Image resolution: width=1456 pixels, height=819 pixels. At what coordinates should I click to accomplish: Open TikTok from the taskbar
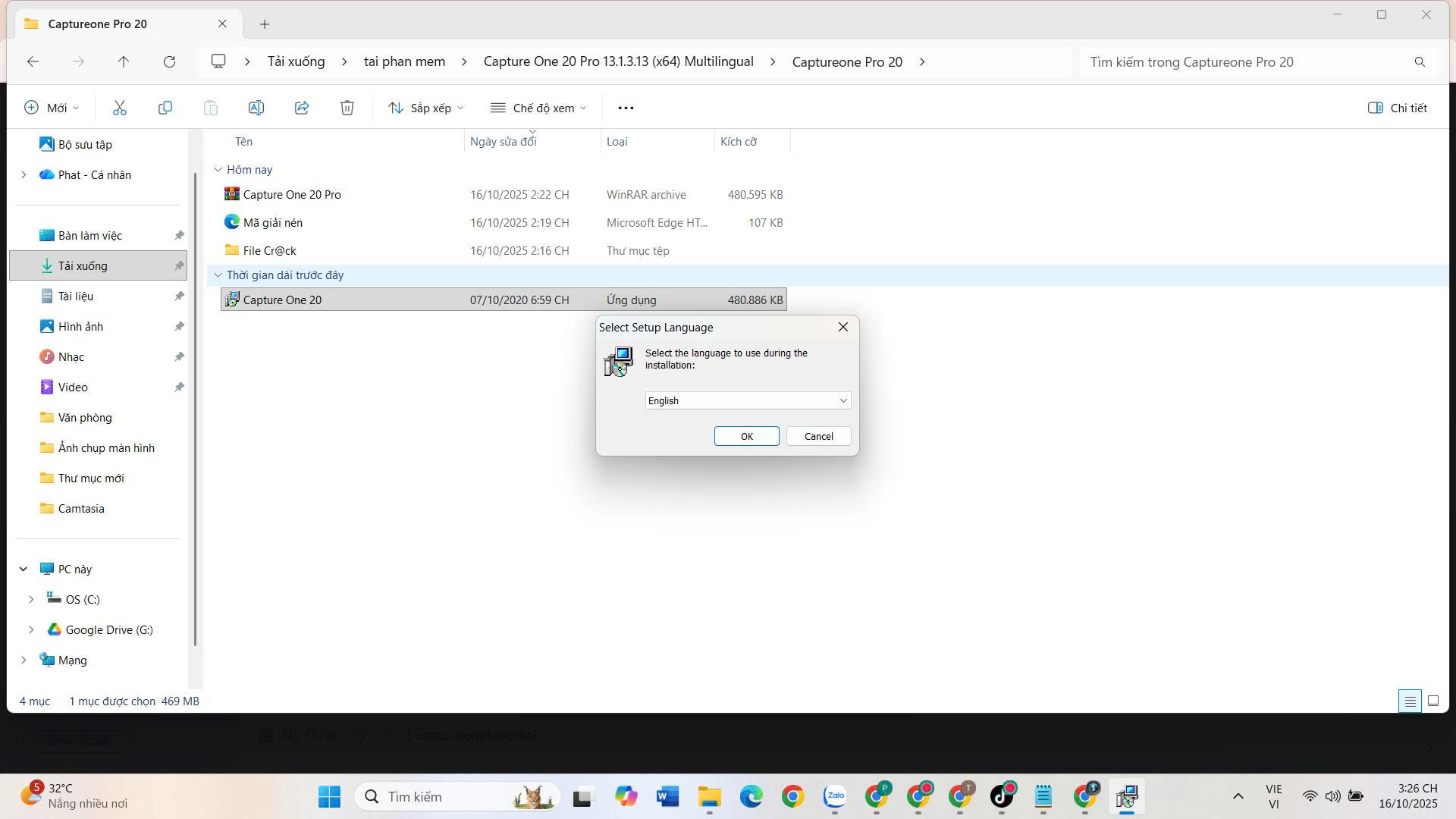tap(1002, 796)
